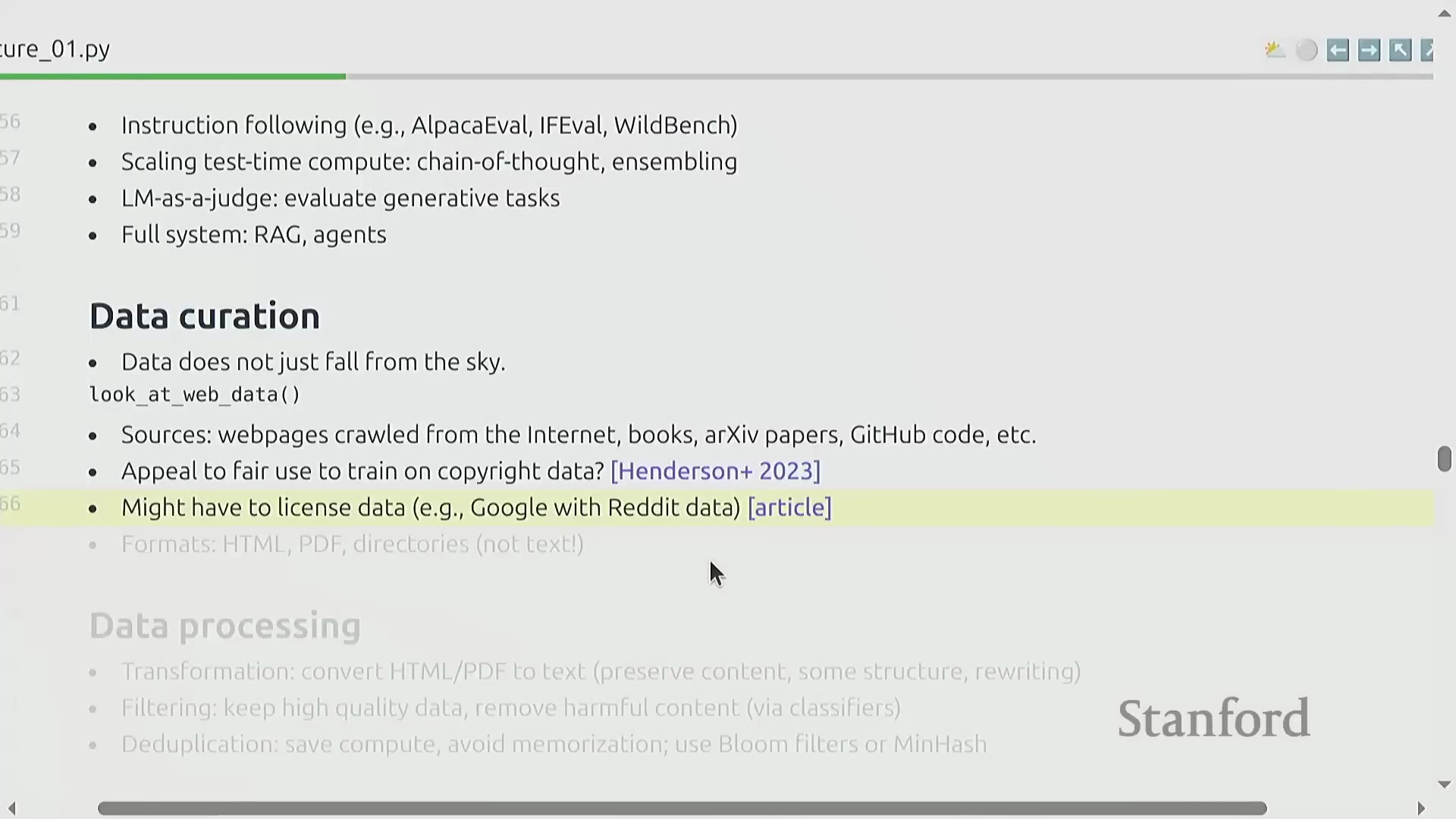Click the horizontal scrollbar thumb at bottom

click(682, 808)
